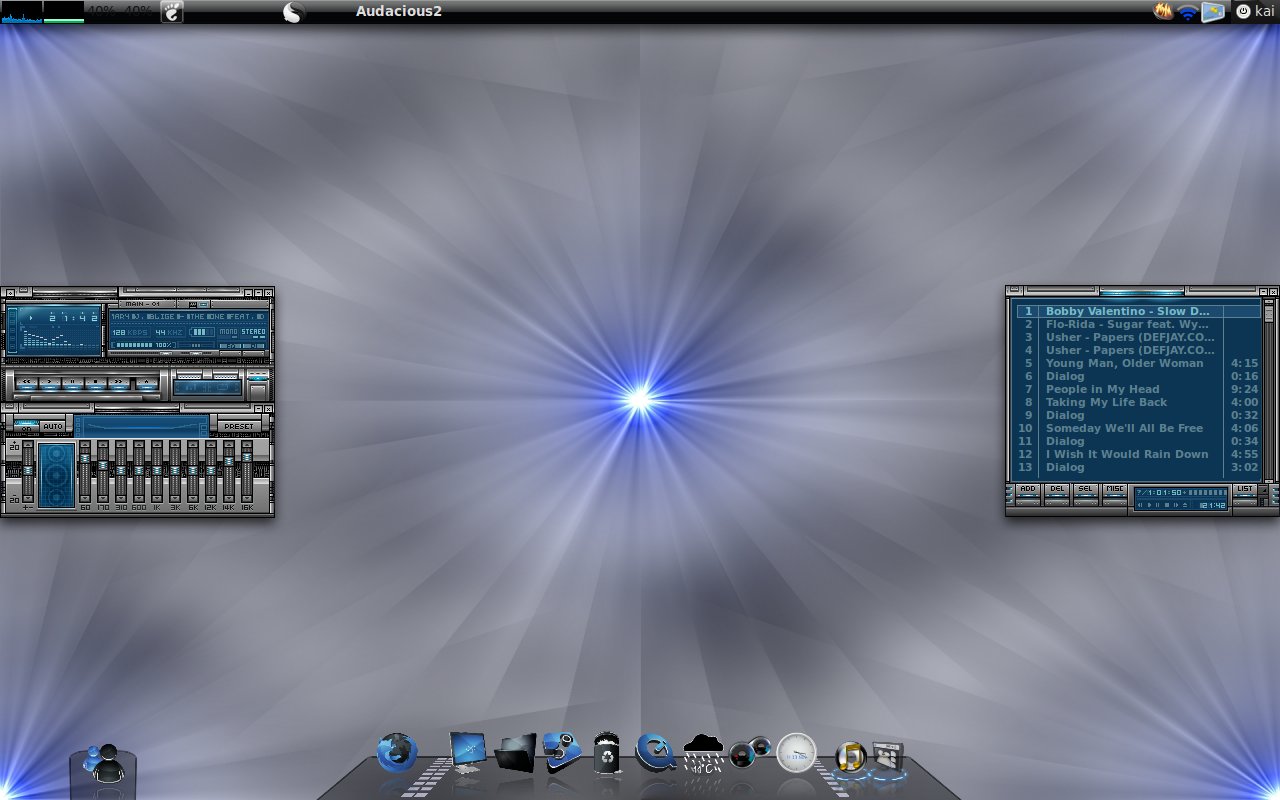Viewport: 1280px width, 800px height.
Task: Open the blue Pidgin-style icon in dock
Action: coord(562,750)
